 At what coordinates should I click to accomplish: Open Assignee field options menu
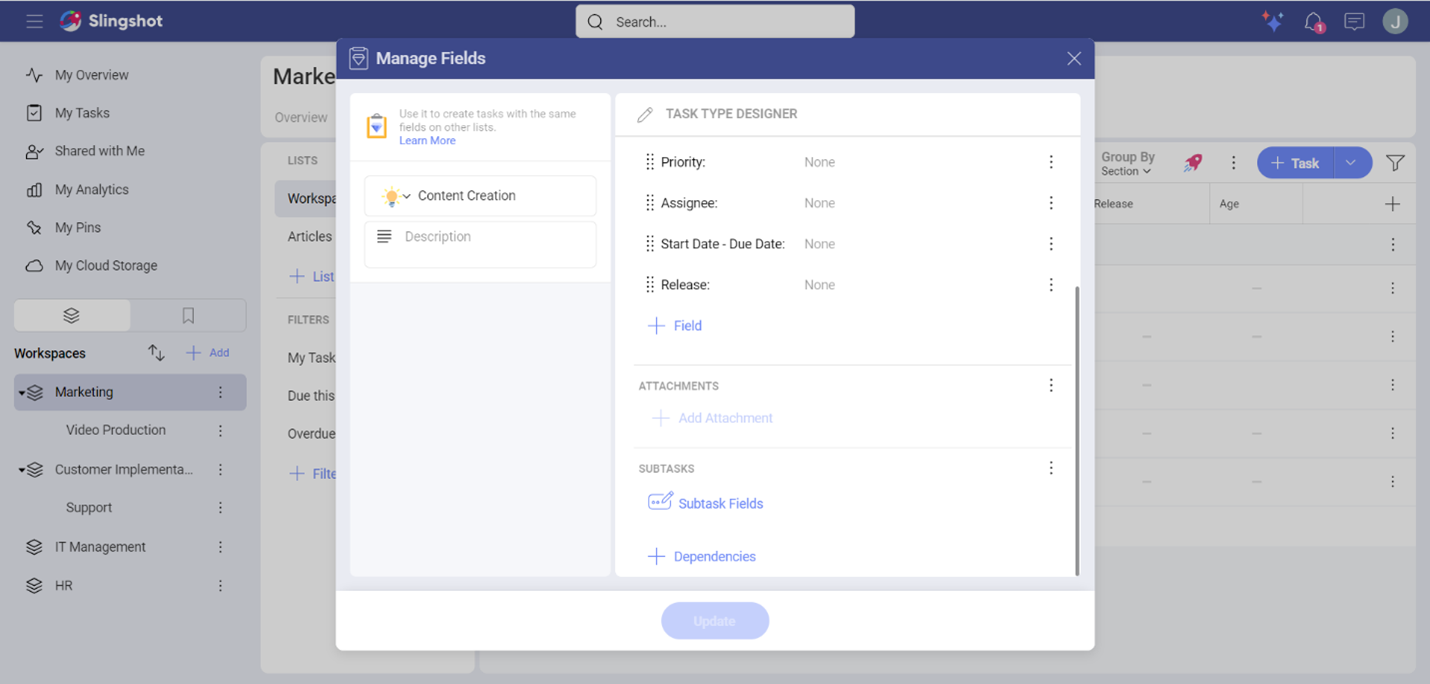[1051, 203]
